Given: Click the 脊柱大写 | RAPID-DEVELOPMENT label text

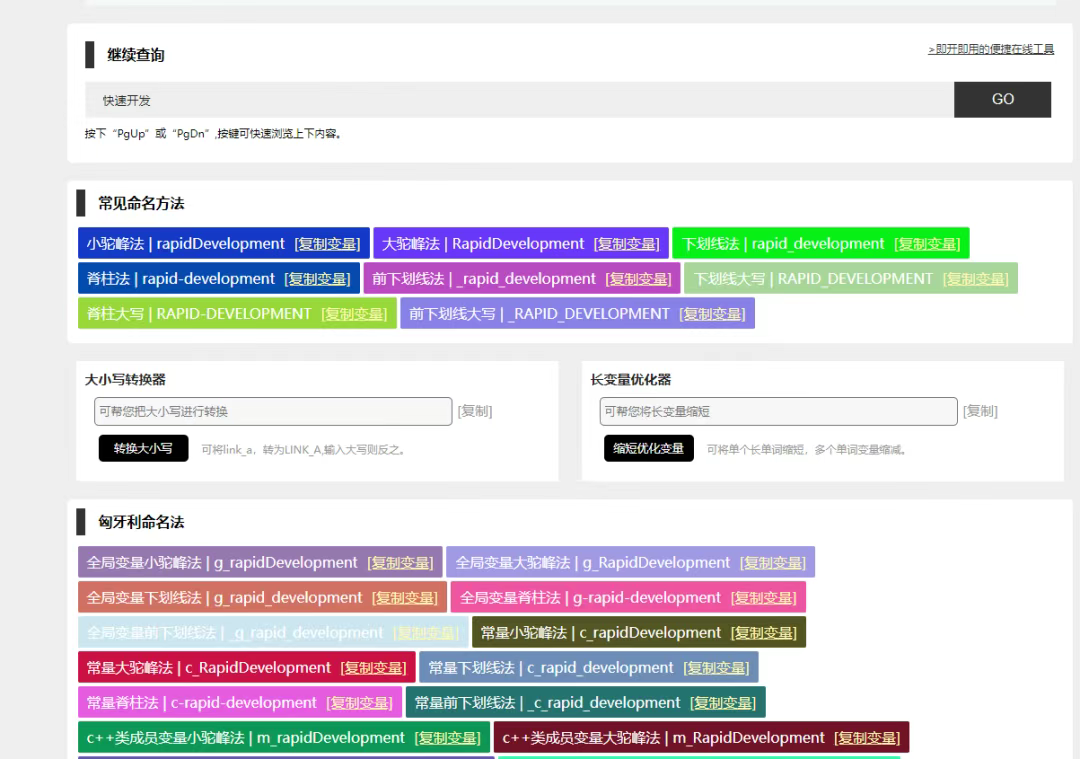Looking at the screenshot, I should (199, 314).
